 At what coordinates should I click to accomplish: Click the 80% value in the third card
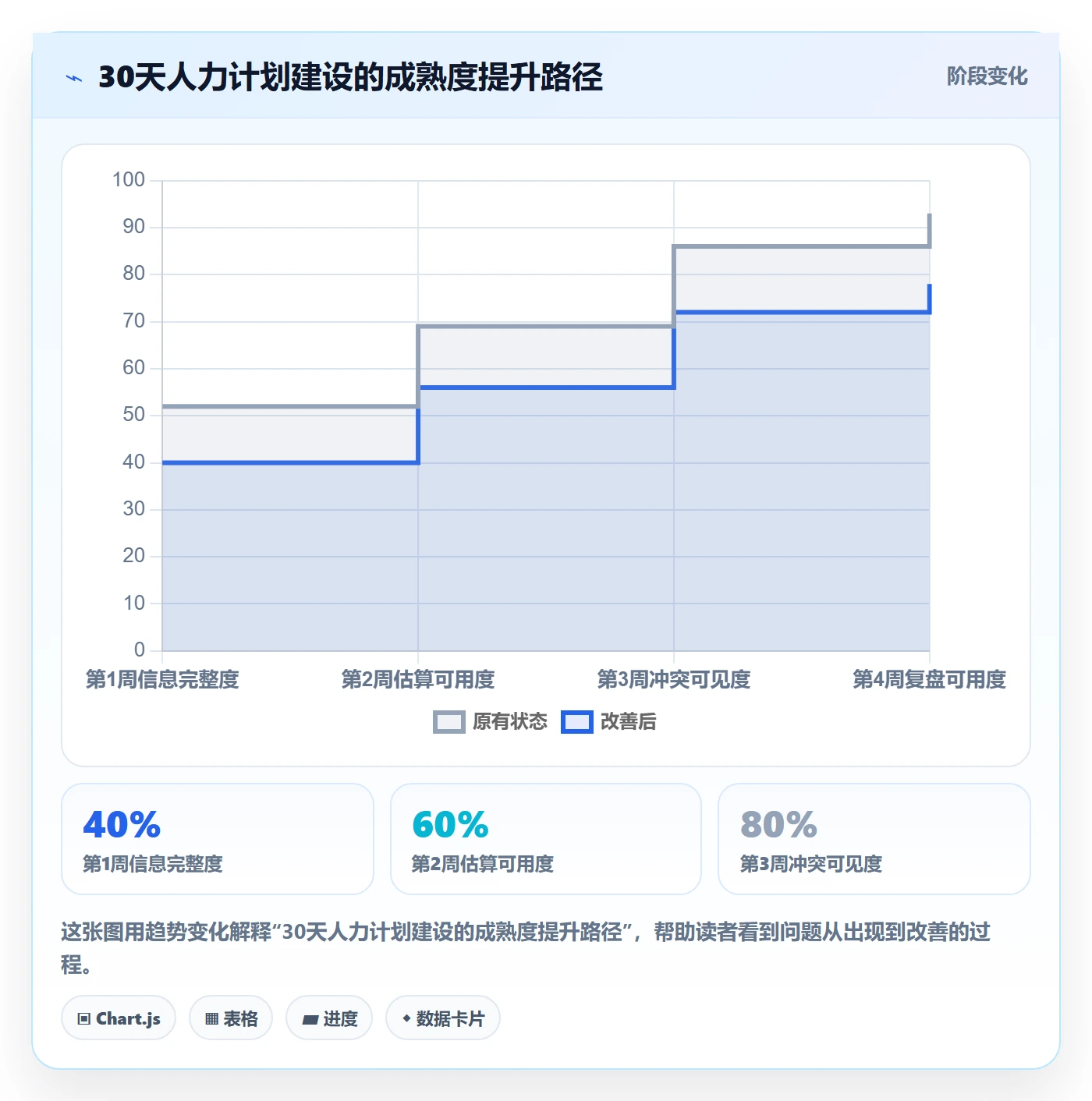(x=778, y=824)
